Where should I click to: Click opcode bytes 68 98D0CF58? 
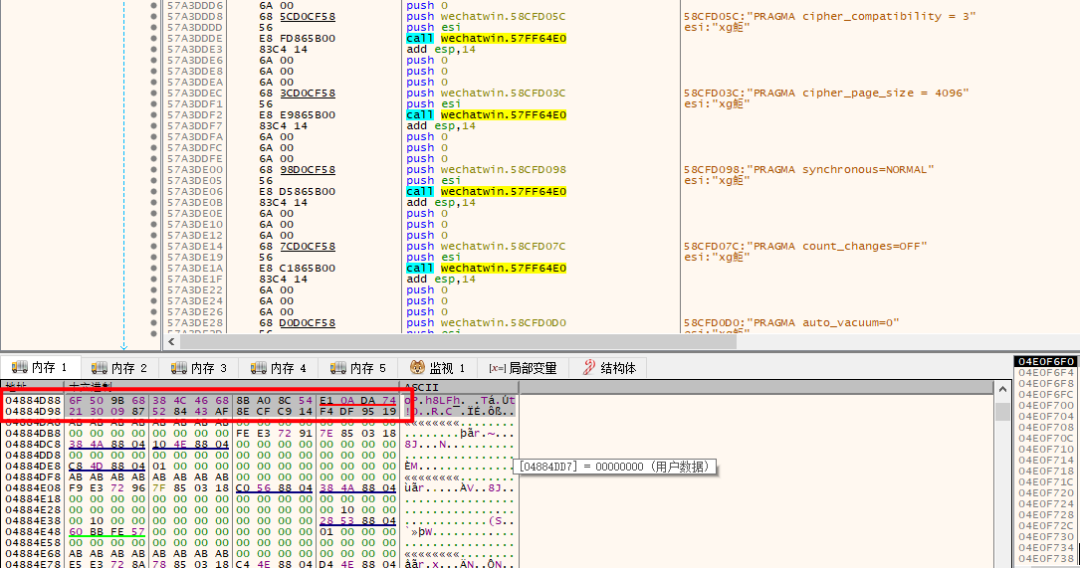click(x=297, y=170)
